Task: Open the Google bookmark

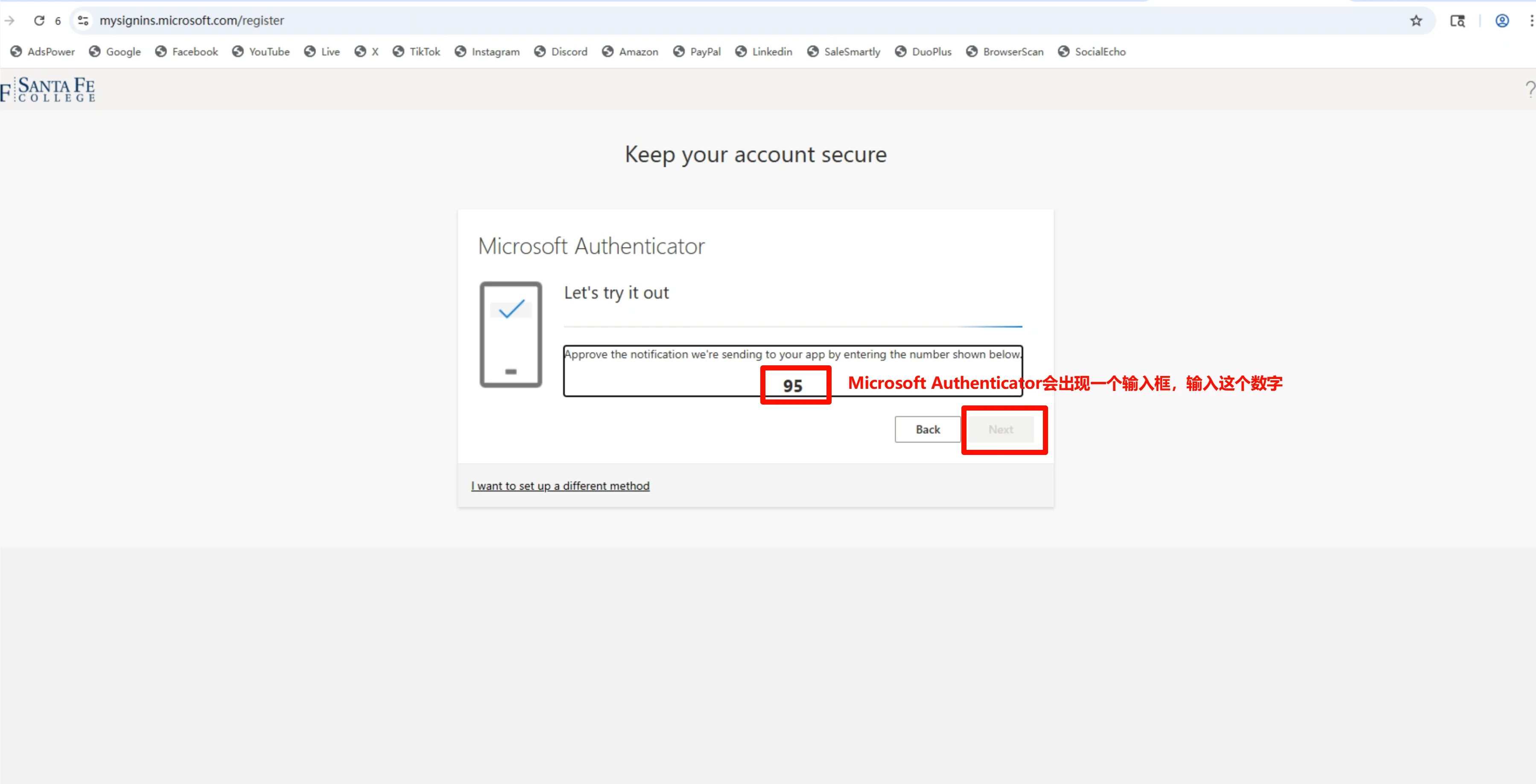Action: (115, 52)
